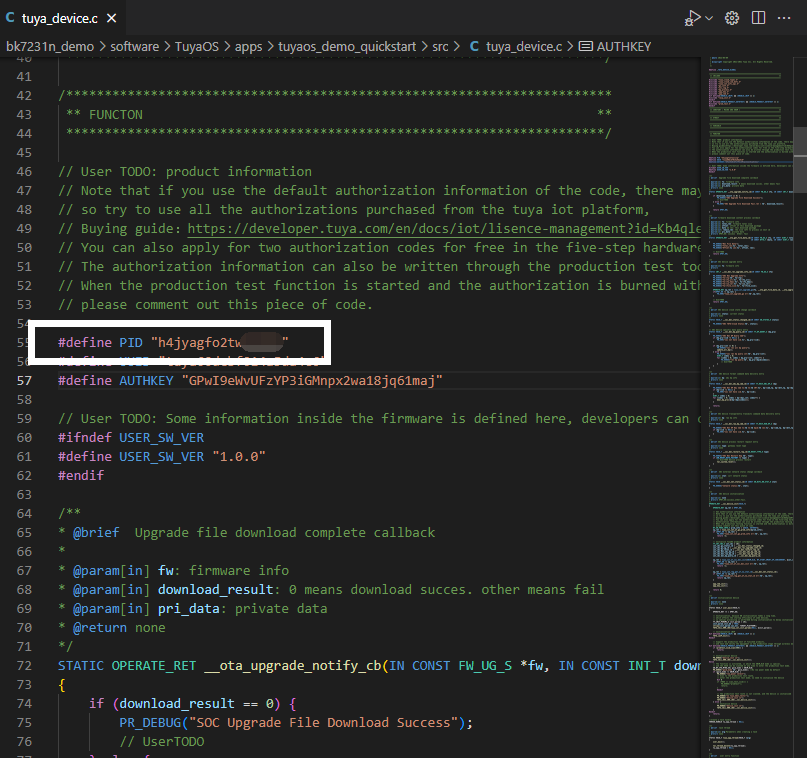The width and height of the screenshot is (807, 758).
Task: Click the Split Editor icon
Action: click(760, 17)
